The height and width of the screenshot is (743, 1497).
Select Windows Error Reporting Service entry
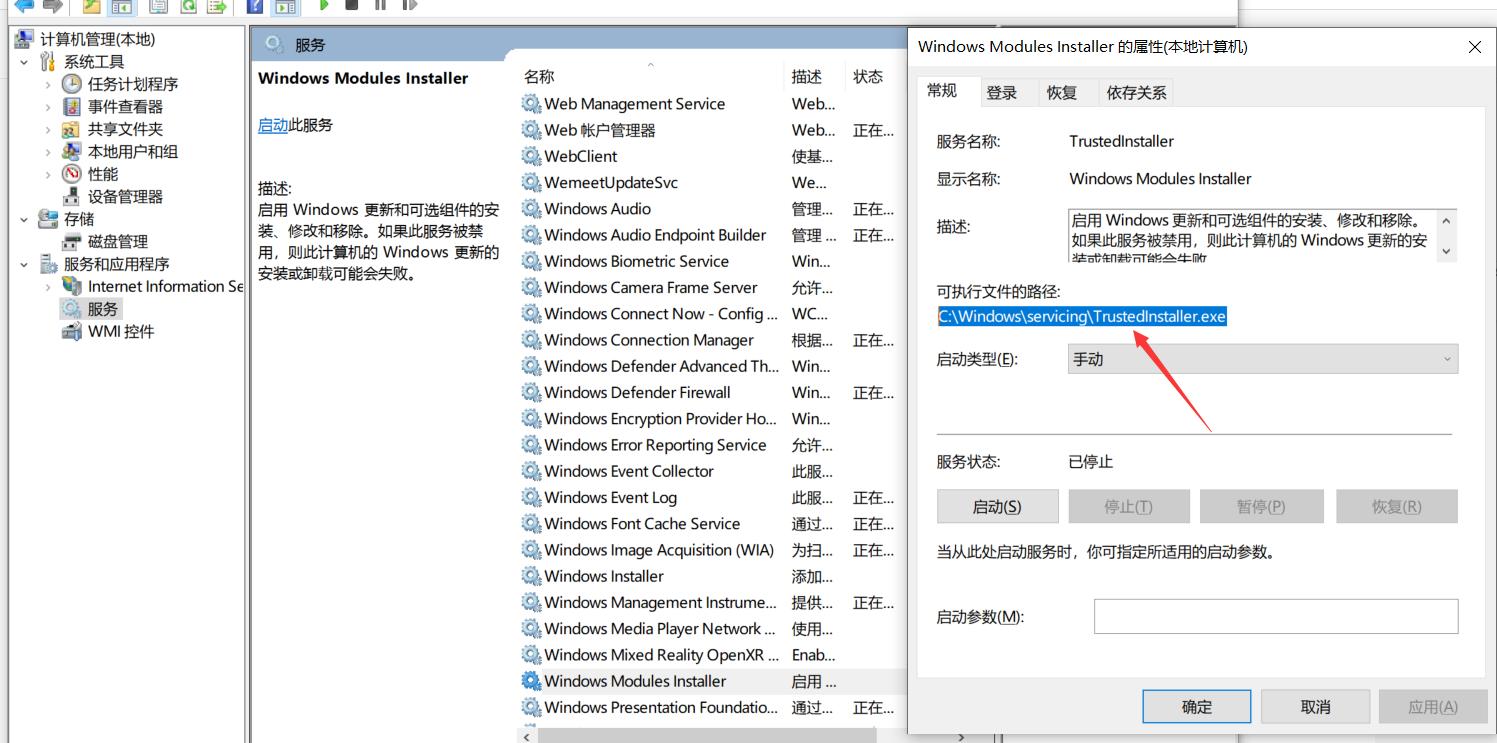tap(655, 445)
